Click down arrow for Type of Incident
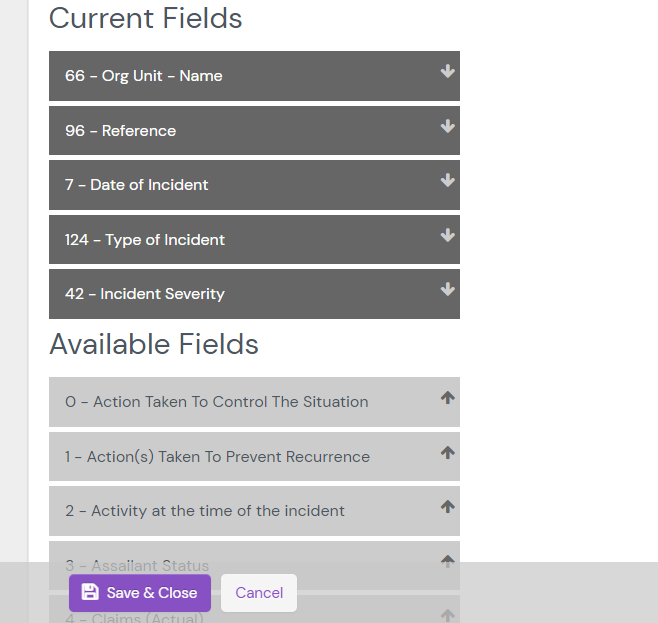Viewport: 658px width, 623px height. [447, 236]
